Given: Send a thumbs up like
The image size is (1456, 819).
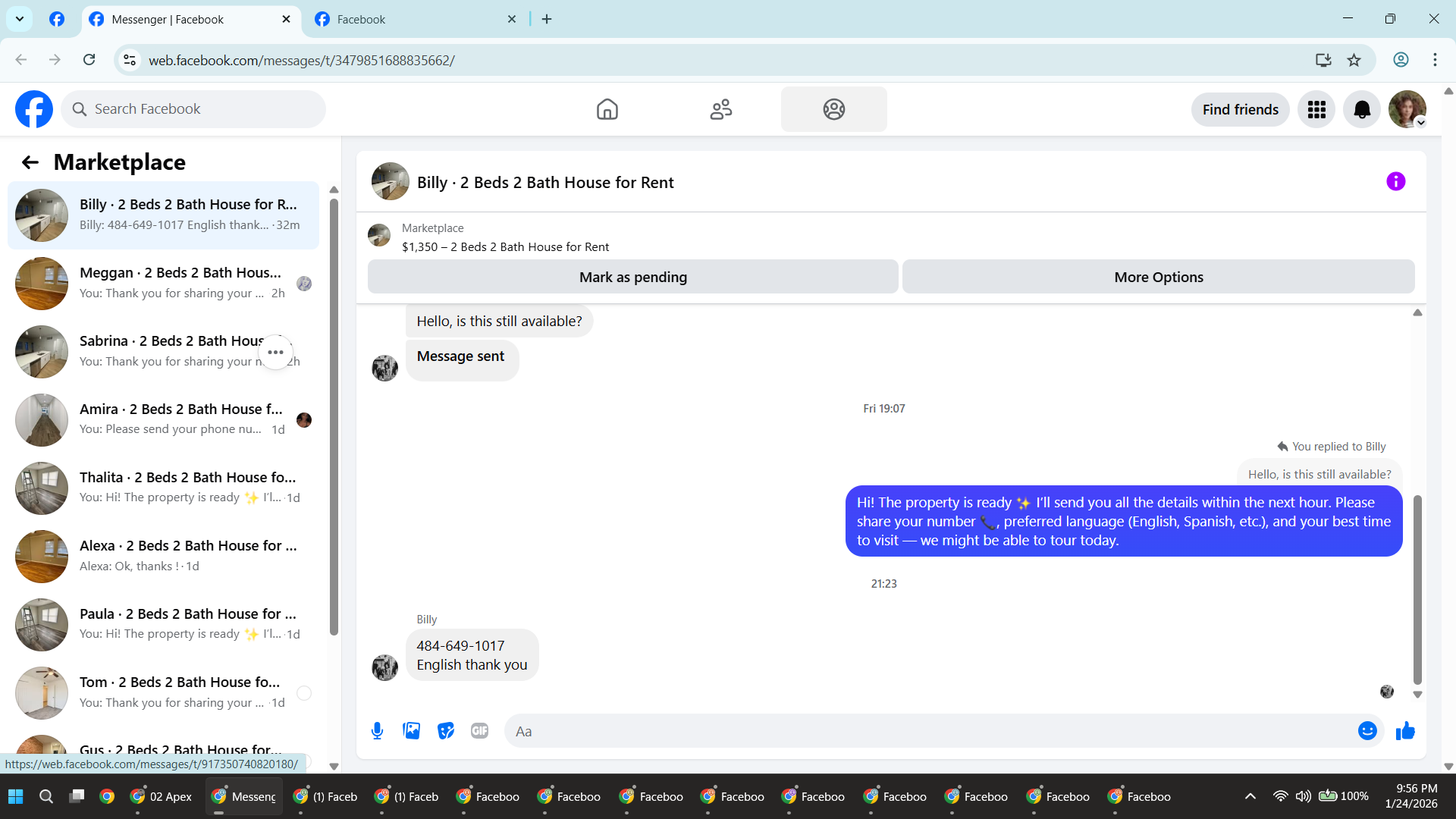Looking at the screenshot, I should tap(1405, 731).
